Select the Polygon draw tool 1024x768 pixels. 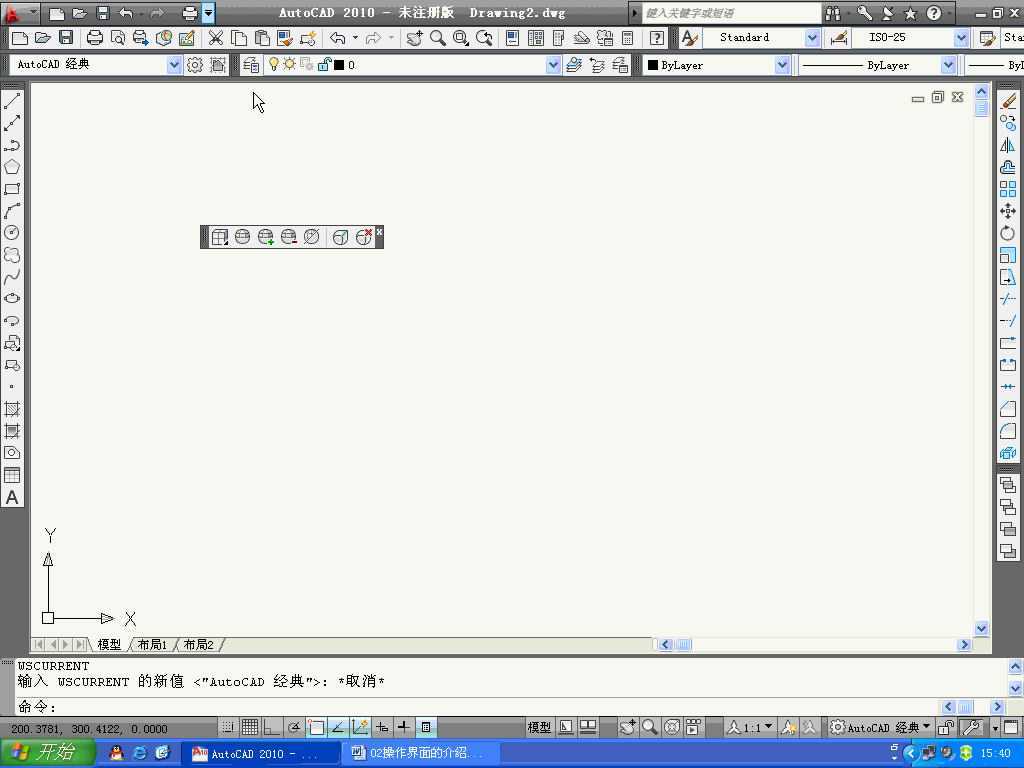click(12, 167)
